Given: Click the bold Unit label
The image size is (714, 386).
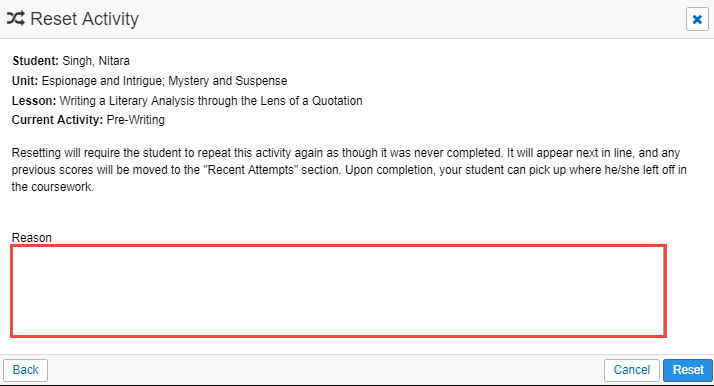Looking at the screenshot, I should (25, 81).
